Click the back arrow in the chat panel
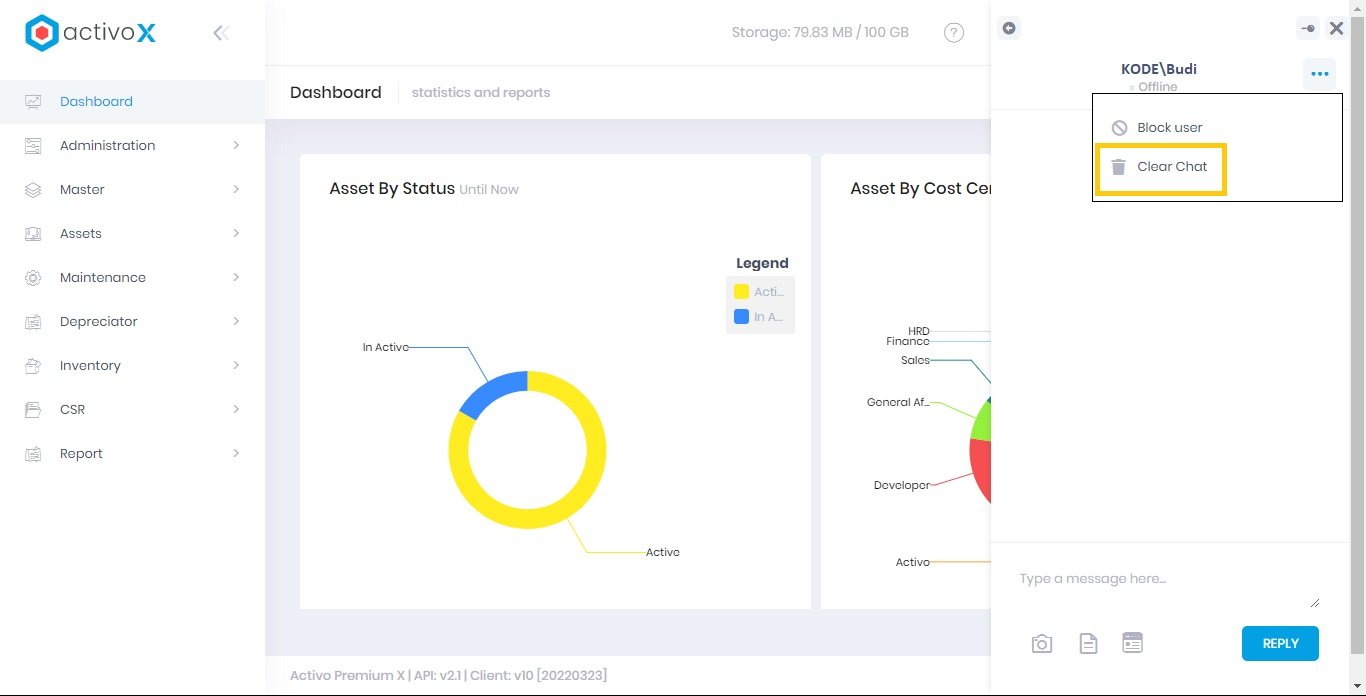The height and width of the screenshot is (696, 1366). (x=1009, y=29)
